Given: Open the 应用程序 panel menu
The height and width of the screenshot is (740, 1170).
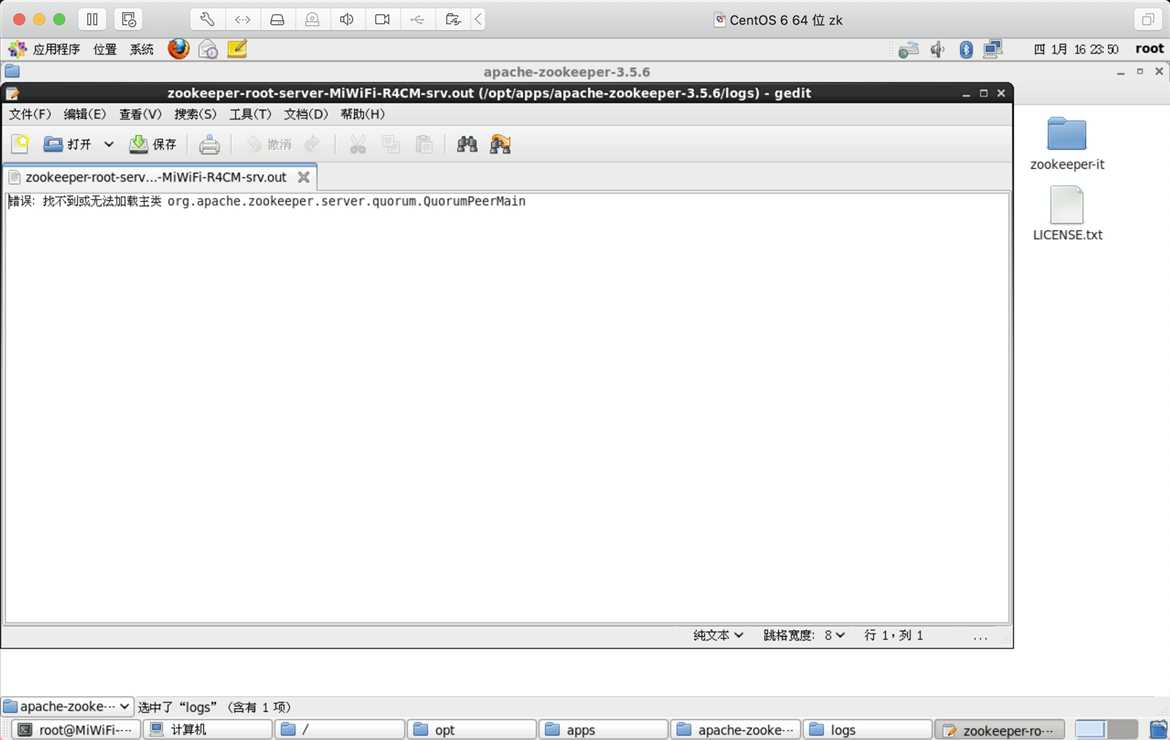Looking at the screenshot, I should click(44, 49).
